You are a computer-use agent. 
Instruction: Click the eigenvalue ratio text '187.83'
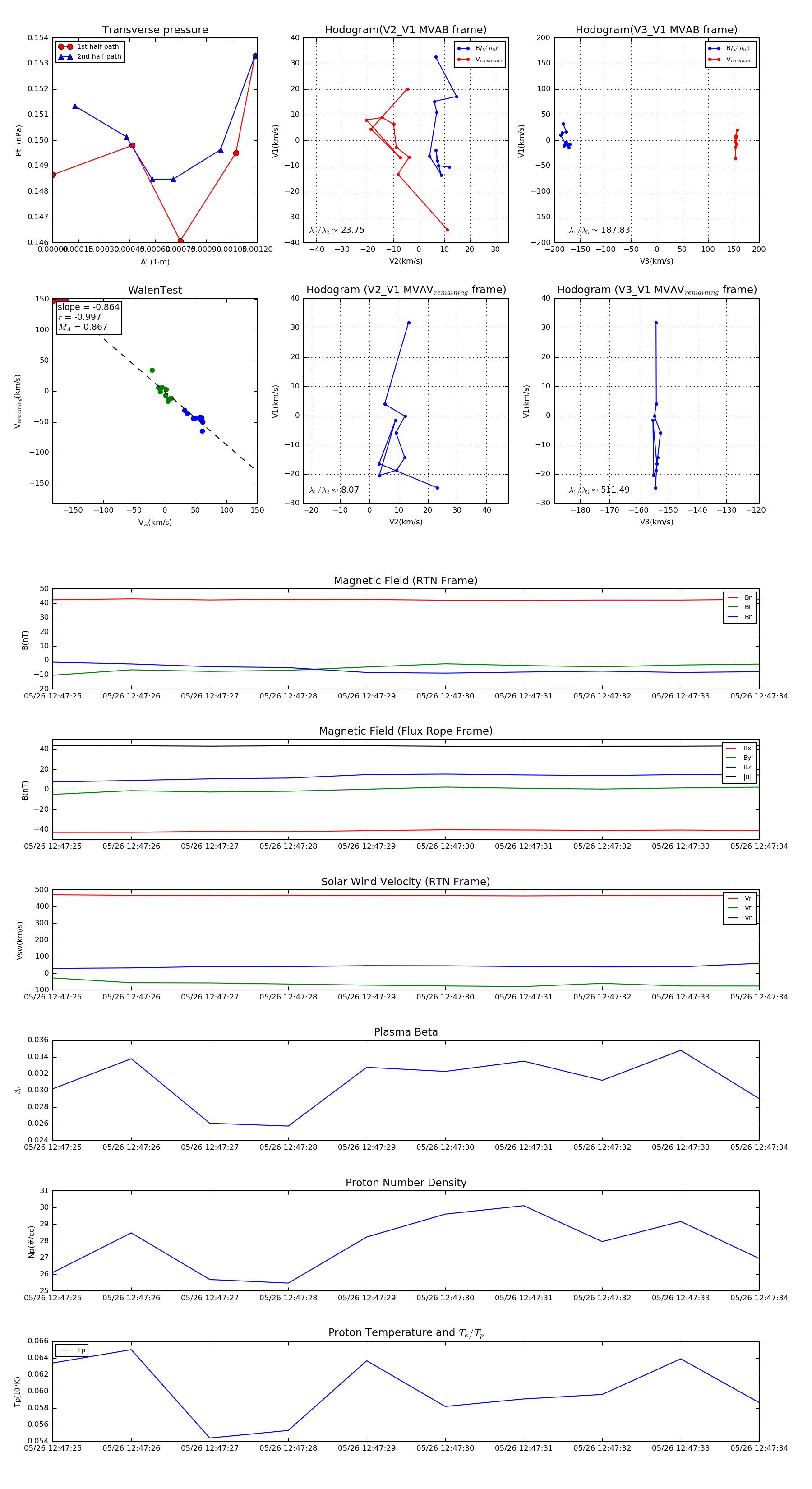coord(615,230)
